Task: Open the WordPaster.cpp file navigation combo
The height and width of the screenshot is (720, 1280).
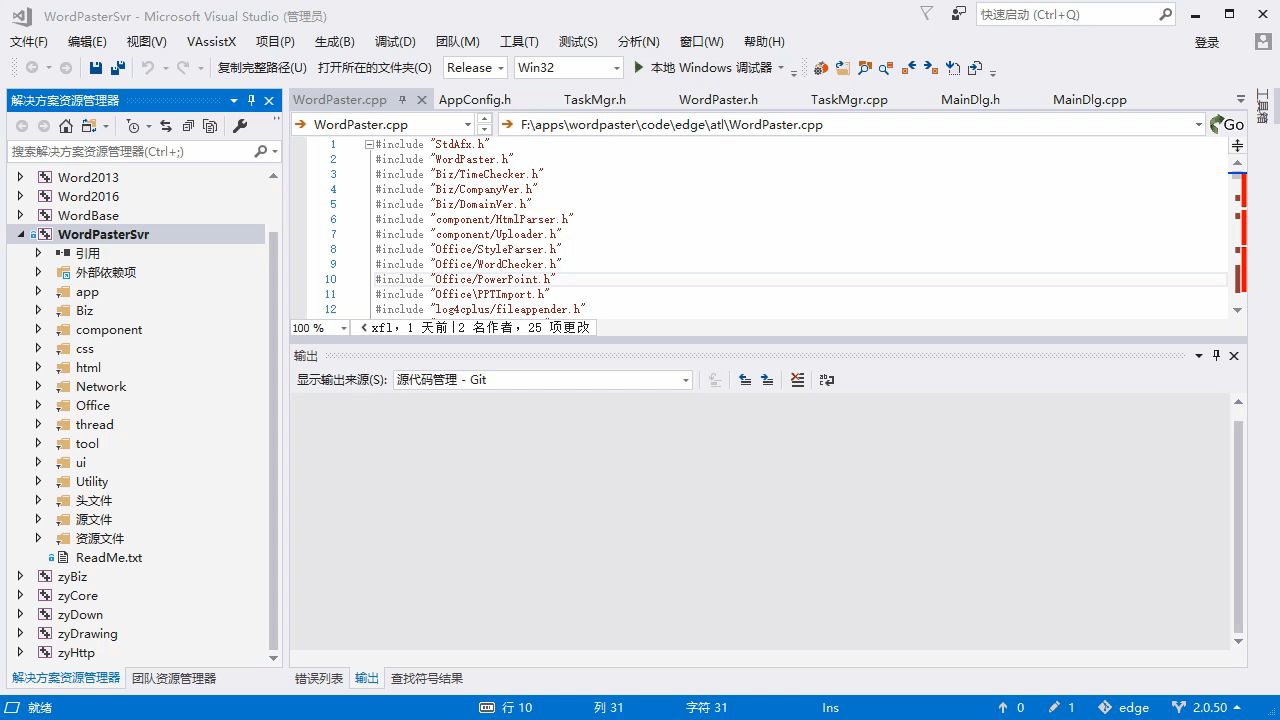Action: [383, 125]
